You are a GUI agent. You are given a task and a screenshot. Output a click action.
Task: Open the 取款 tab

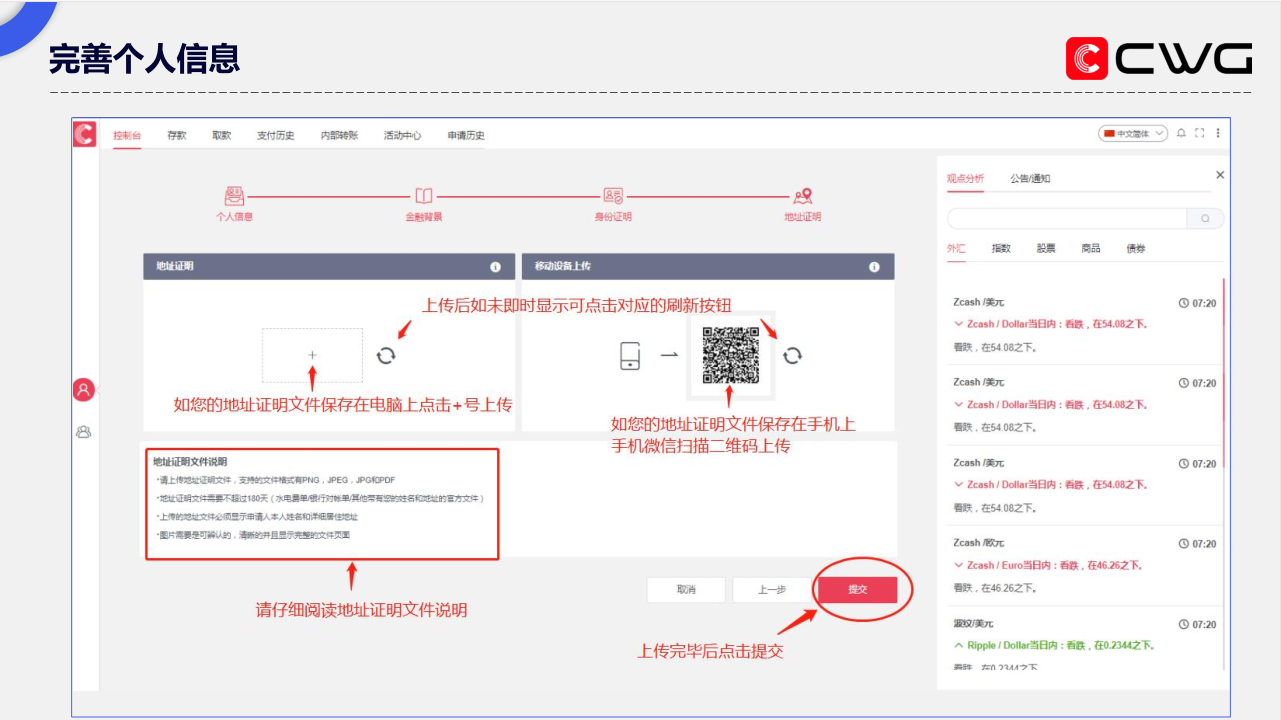(222, 135)
